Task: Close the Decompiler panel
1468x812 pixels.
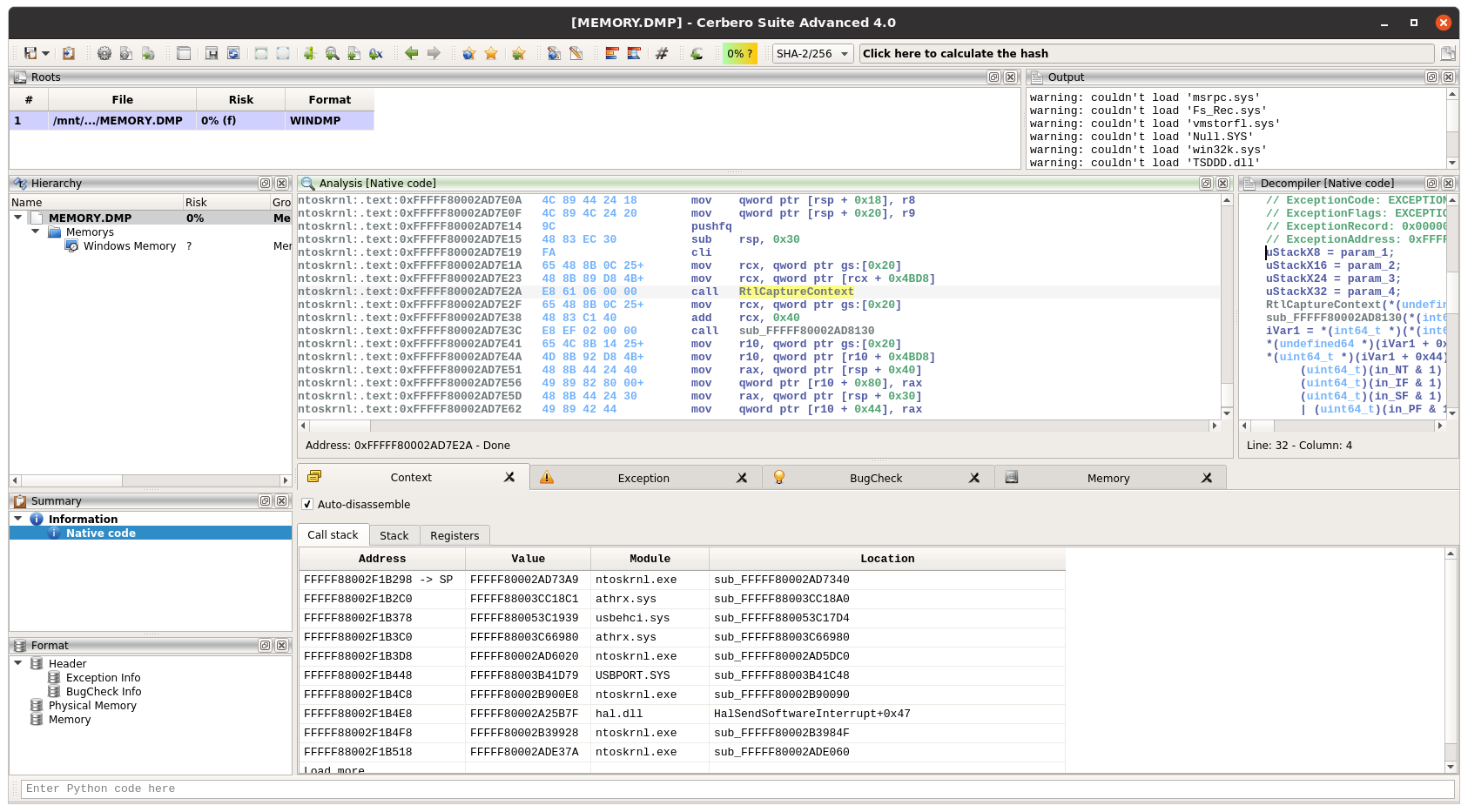Action: click(1448, 184)
